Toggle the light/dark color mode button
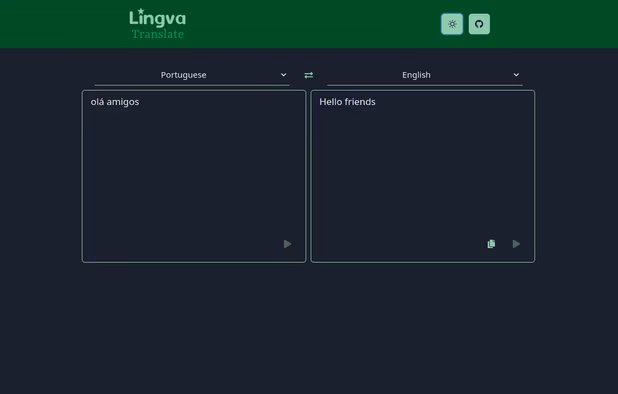 click(452, 24)
